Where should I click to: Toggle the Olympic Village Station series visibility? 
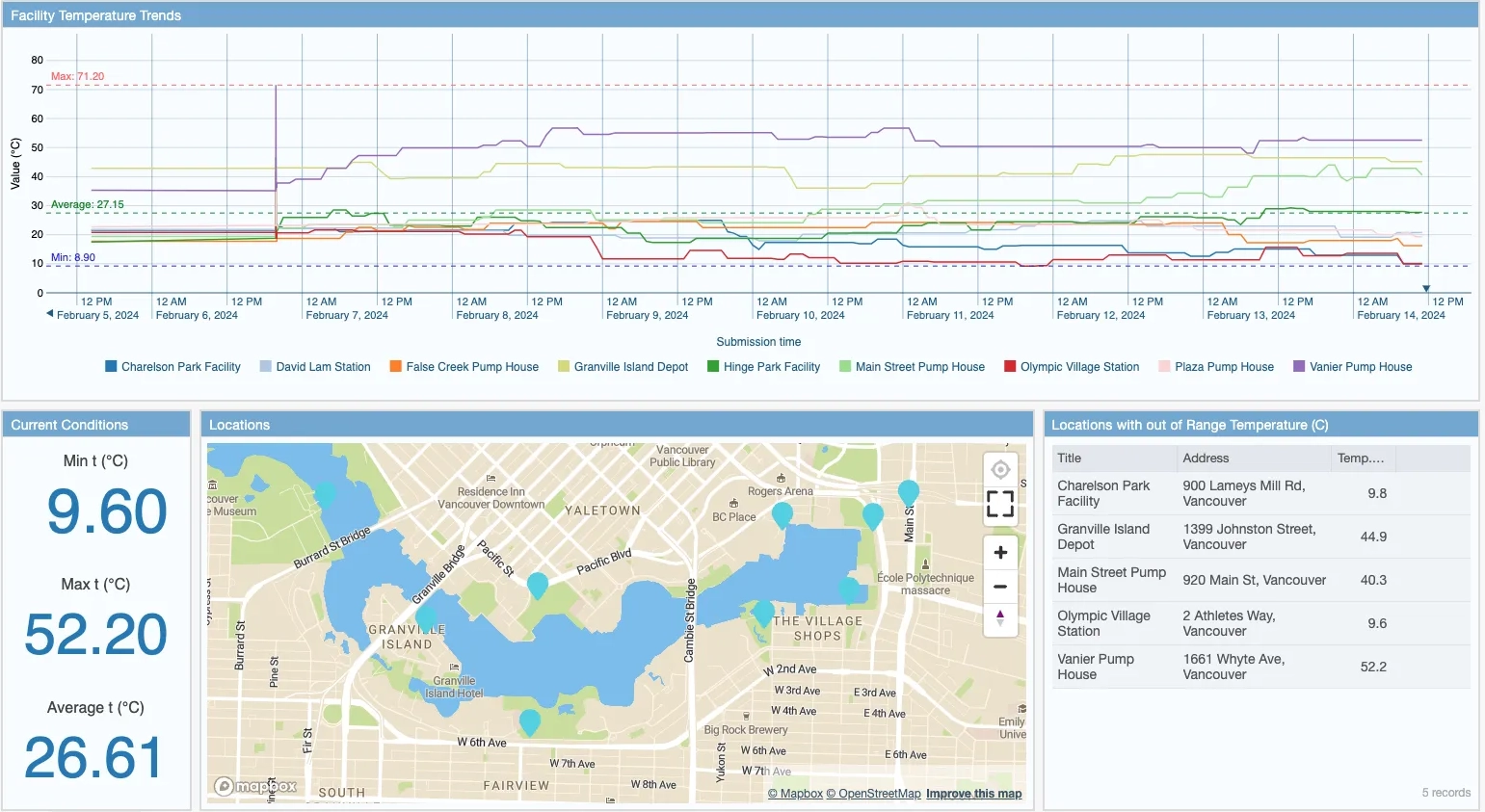(1071, 366)
